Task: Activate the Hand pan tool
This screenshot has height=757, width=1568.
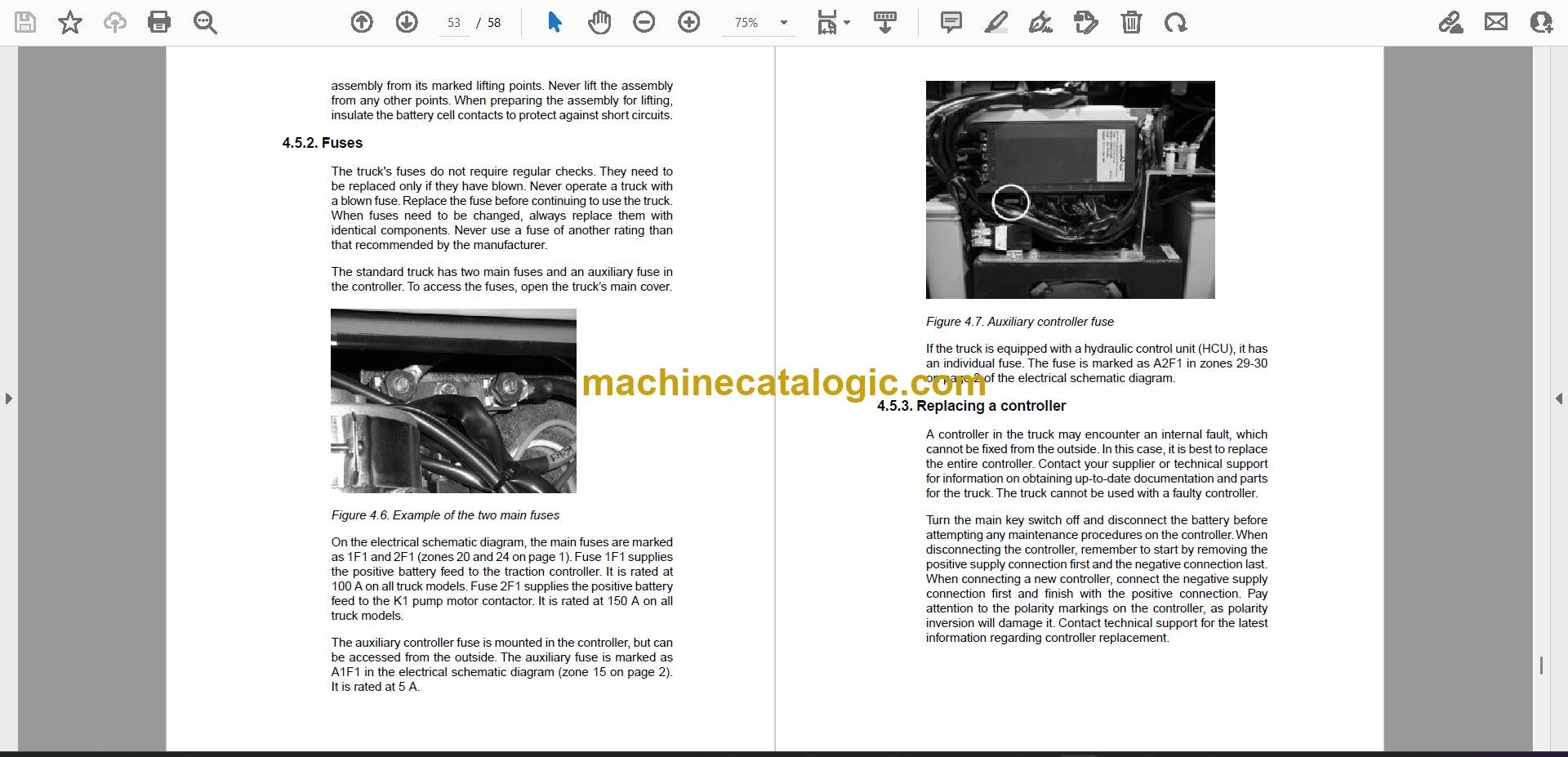Action: [599, 22]
